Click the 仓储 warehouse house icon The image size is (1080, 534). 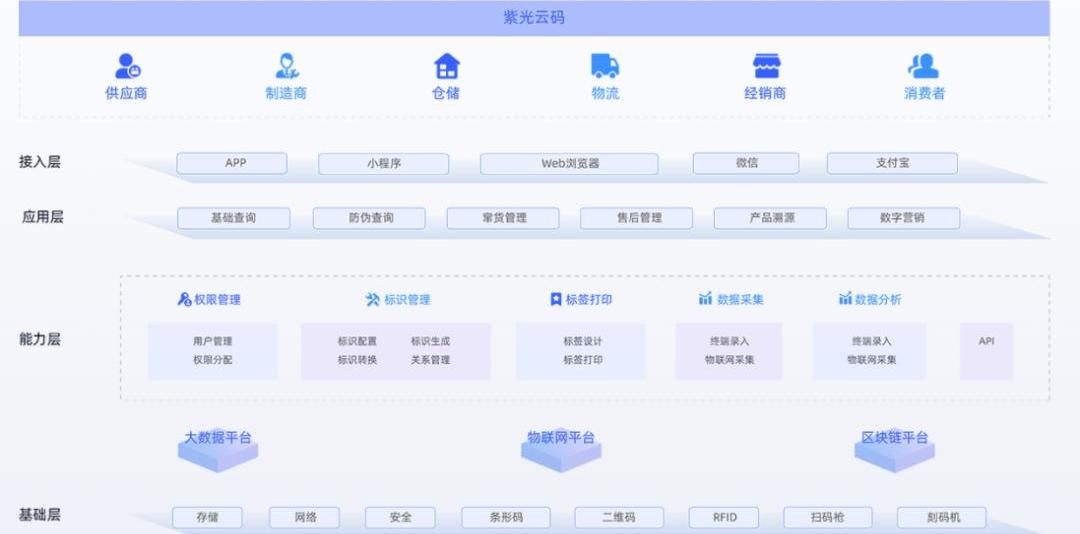pyautogui.click(x=446, y=66)
